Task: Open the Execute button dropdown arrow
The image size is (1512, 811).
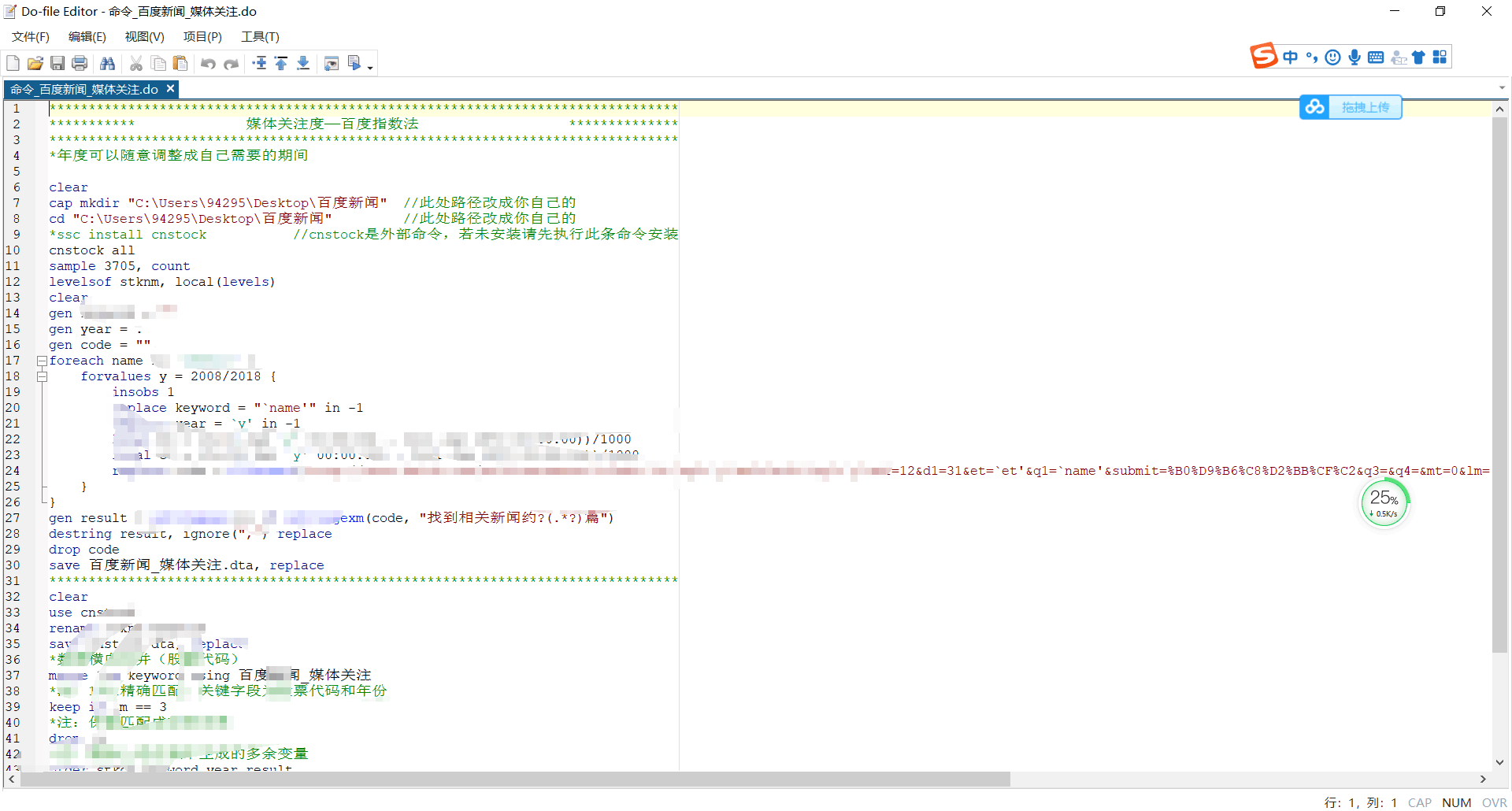Action: click(x=370, y=68)
